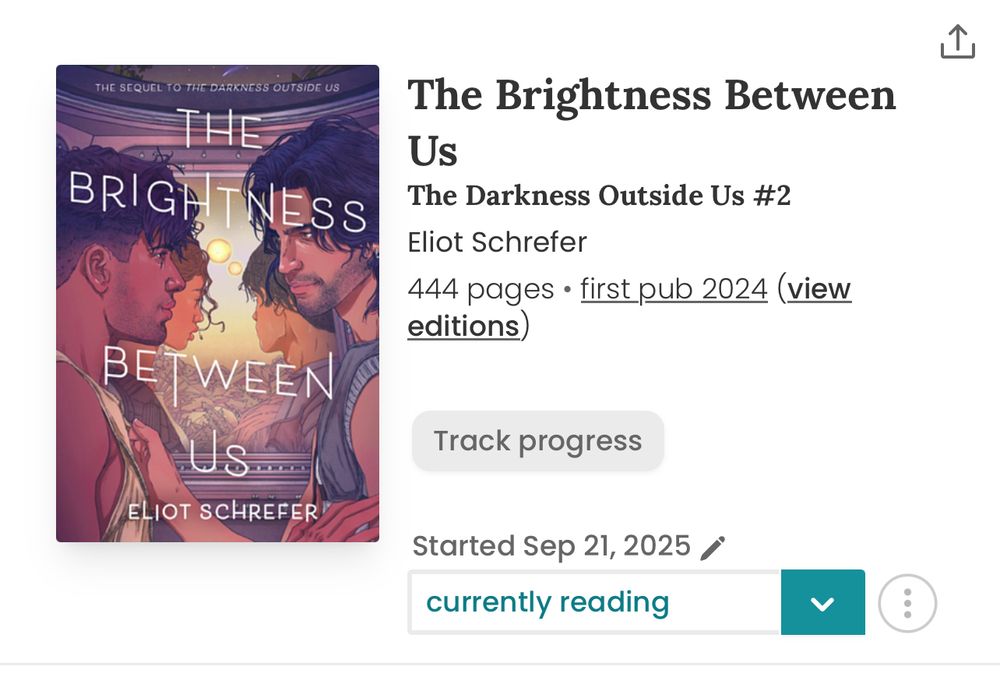Edit the start date with the pencil icon
The width and height of the screenshot is (1000, 674).
point(713,547)
